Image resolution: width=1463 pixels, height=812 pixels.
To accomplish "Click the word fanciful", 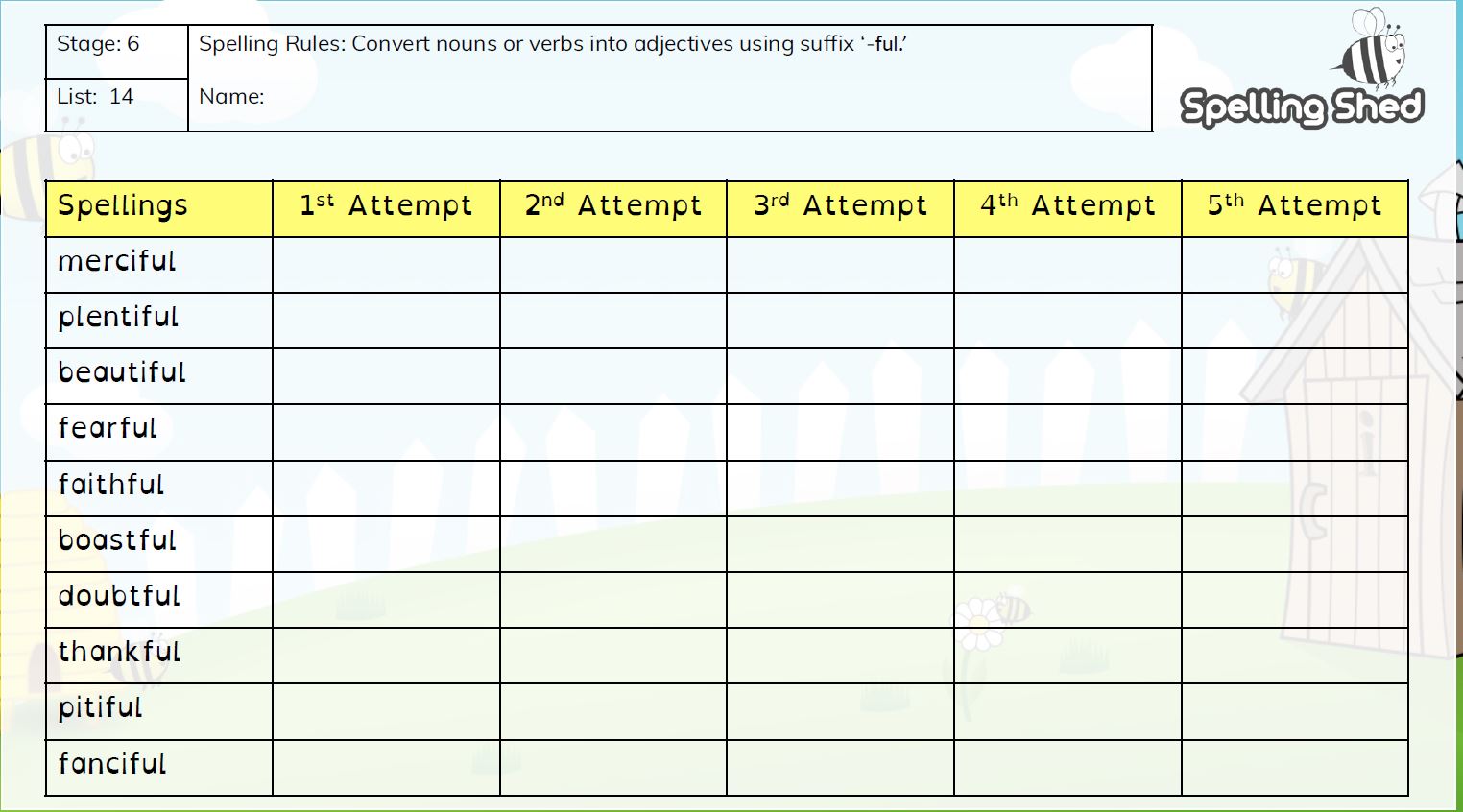I will tap(112, 764).
